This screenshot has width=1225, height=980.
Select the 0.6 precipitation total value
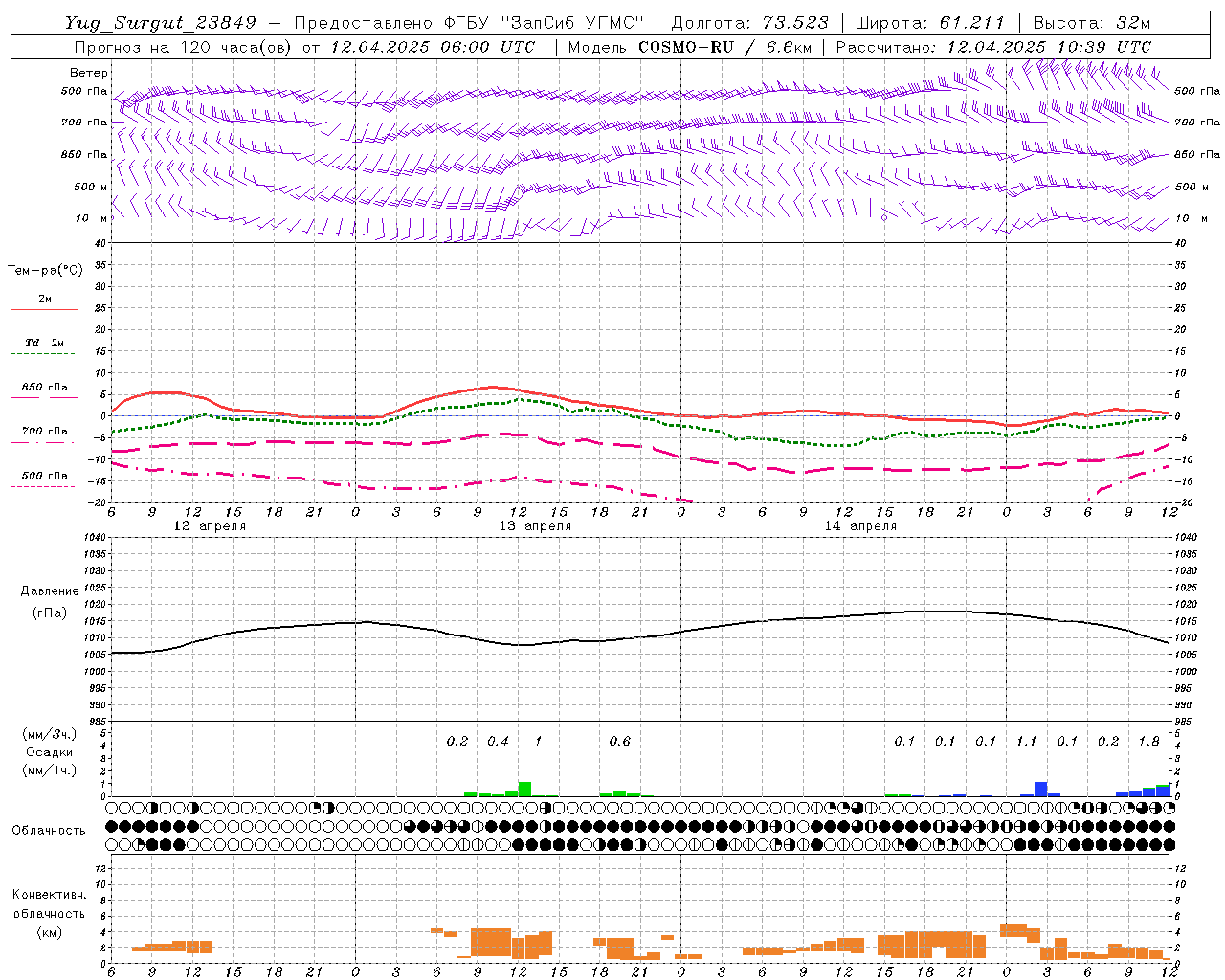(x=620, y=742)
